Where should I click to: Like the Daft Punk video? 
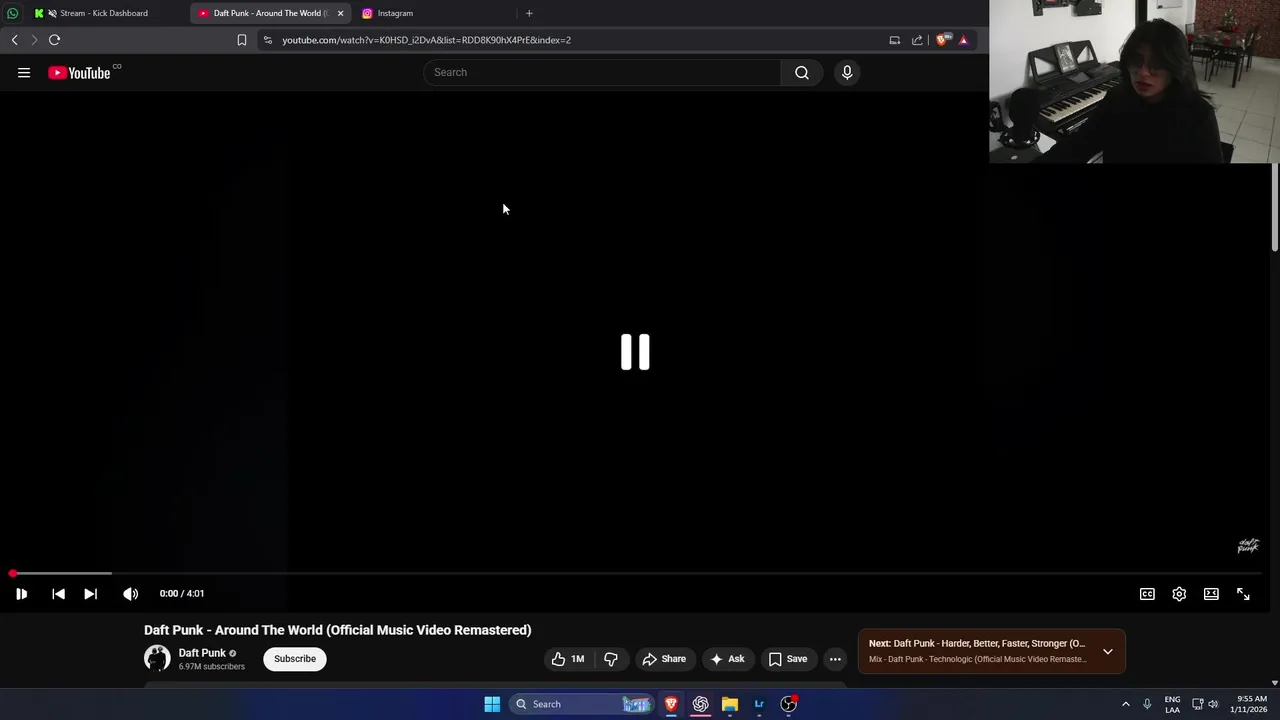pos(568,659)
